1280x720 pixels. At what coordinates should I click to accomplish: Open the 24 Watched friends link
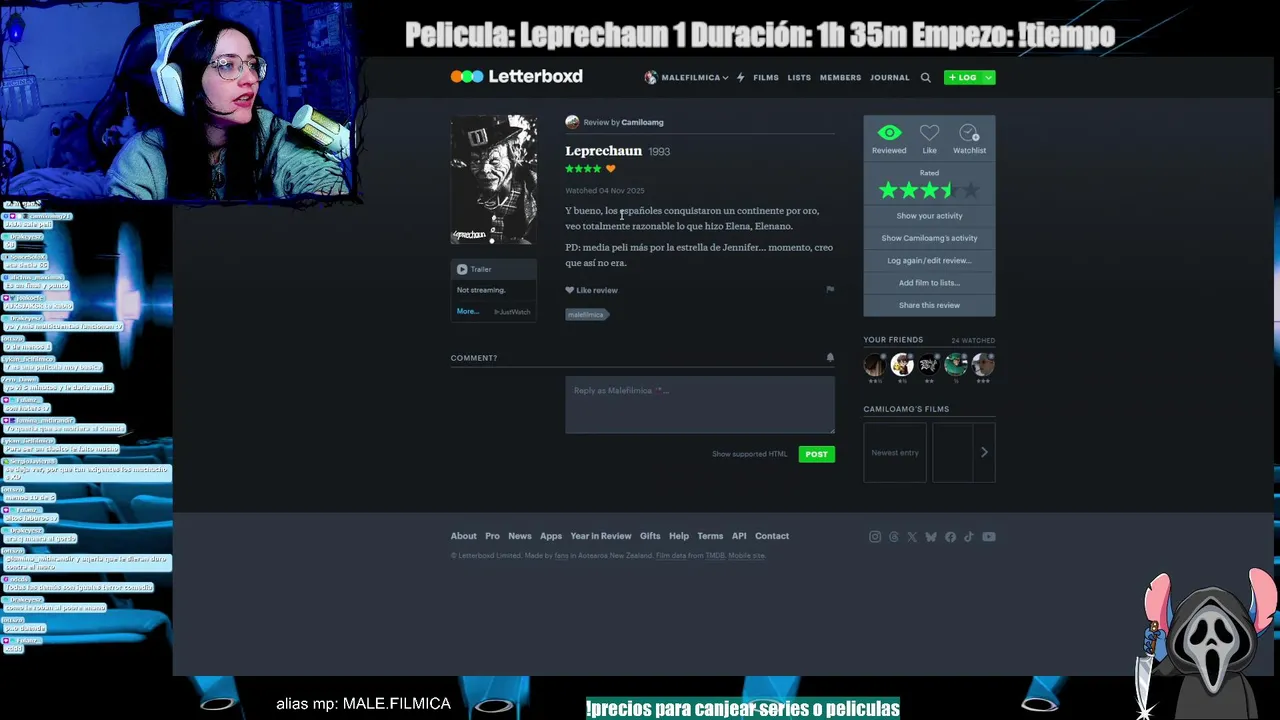pyautogui.click(x=973, y=341)
